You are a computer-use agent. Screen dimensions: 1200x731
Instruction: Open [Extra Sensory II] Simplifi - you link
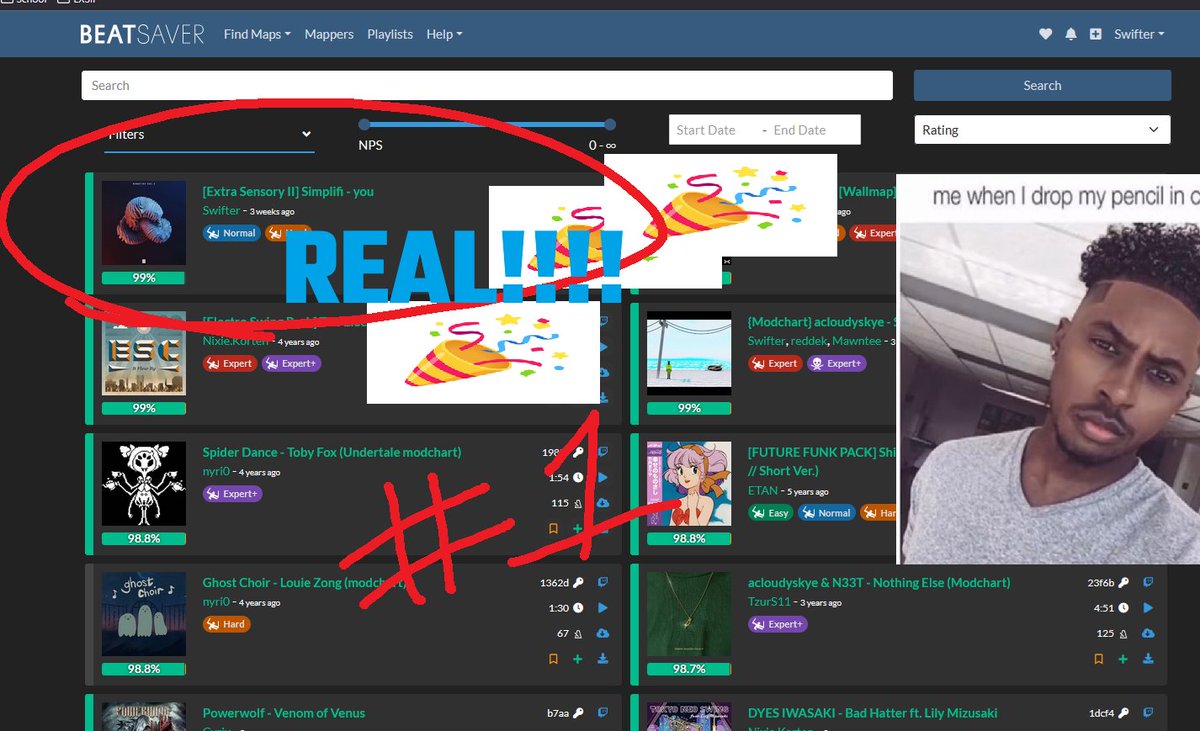288,191
